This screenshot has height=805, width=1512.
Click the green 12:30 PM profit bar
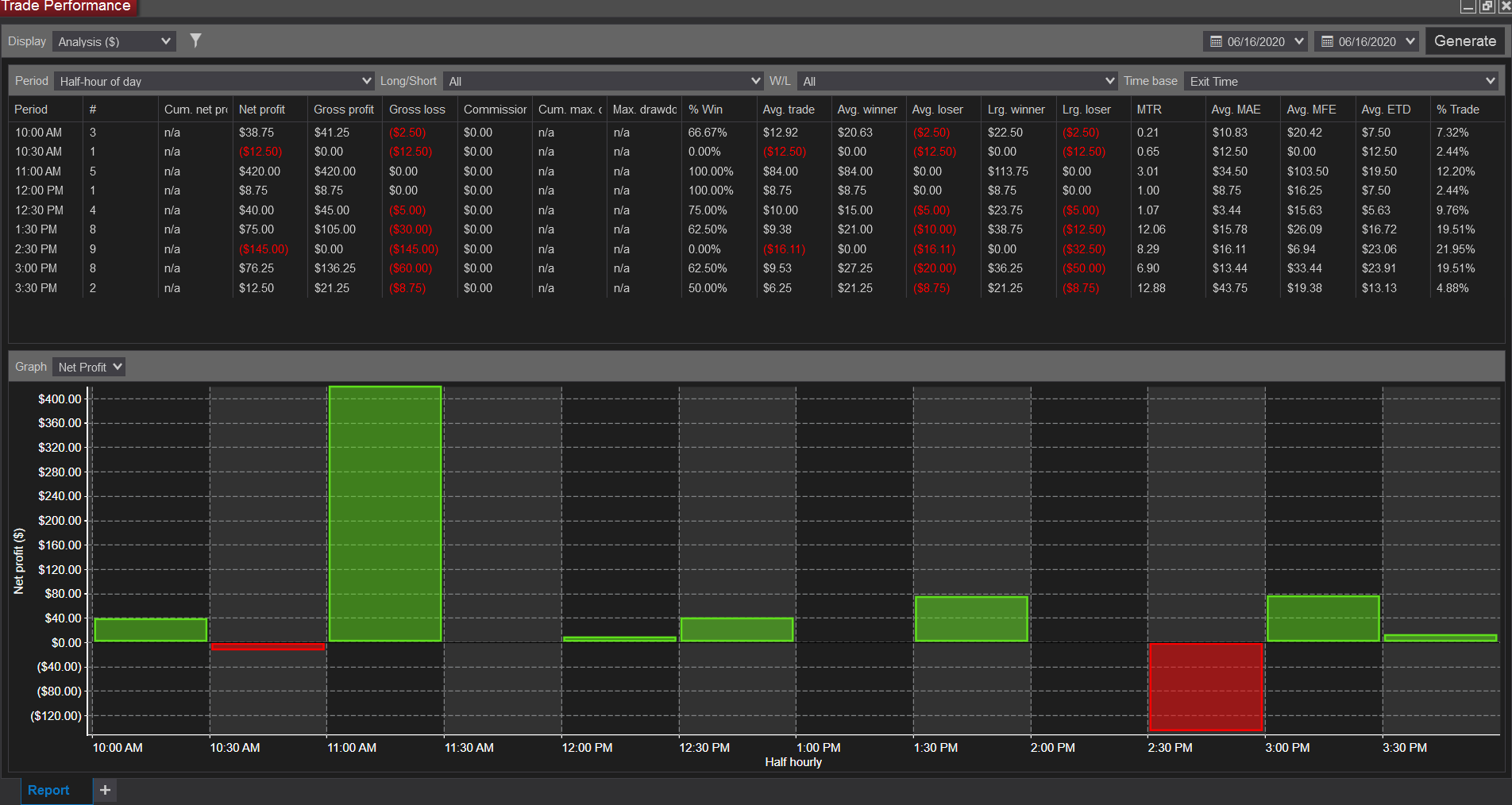click(x=737, y=630)
